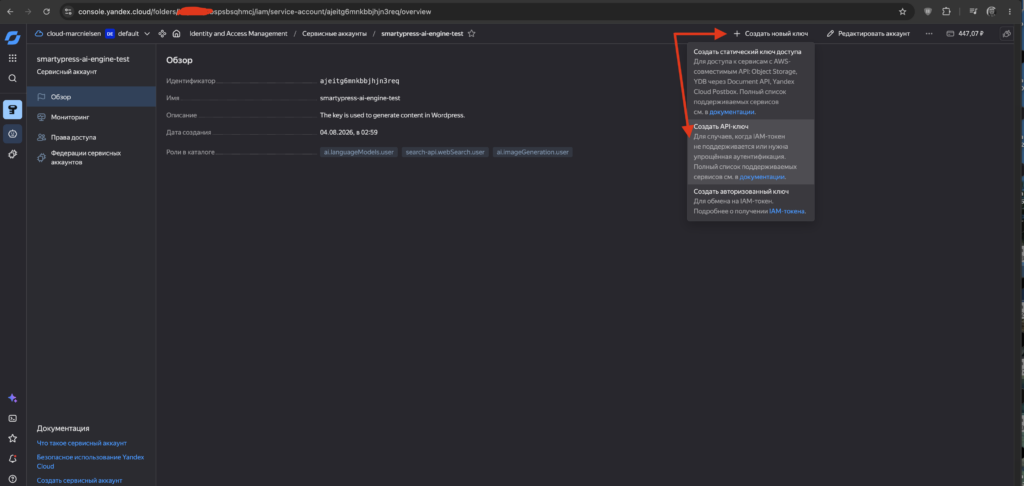Open the gear-shaped service icon in the left rail
1024x486 pixels.
point(12,155)
